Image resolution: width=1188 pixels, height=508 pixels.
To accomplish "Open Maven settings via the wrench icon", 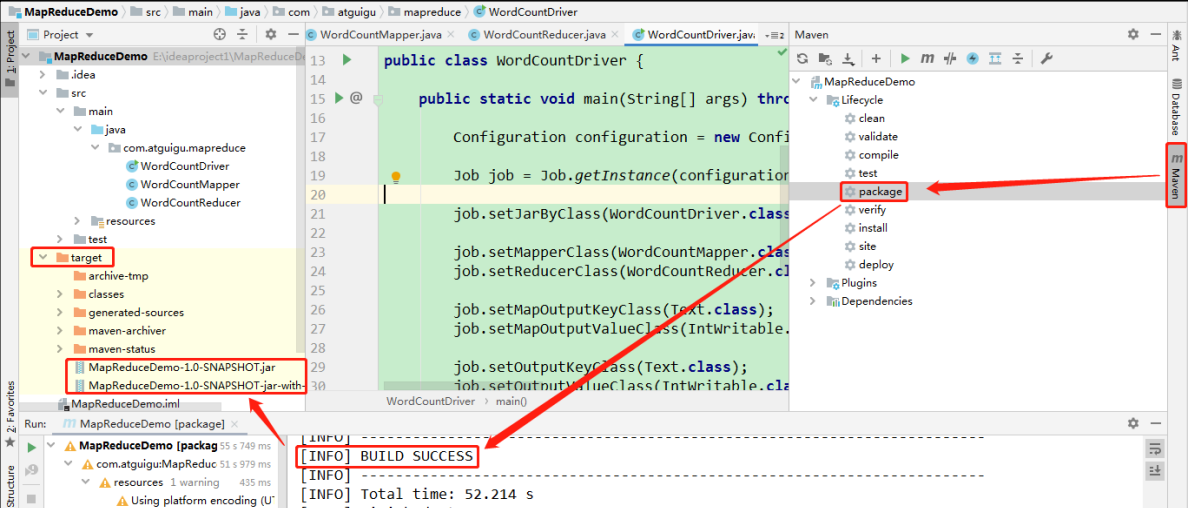I will pos(1046,59).
